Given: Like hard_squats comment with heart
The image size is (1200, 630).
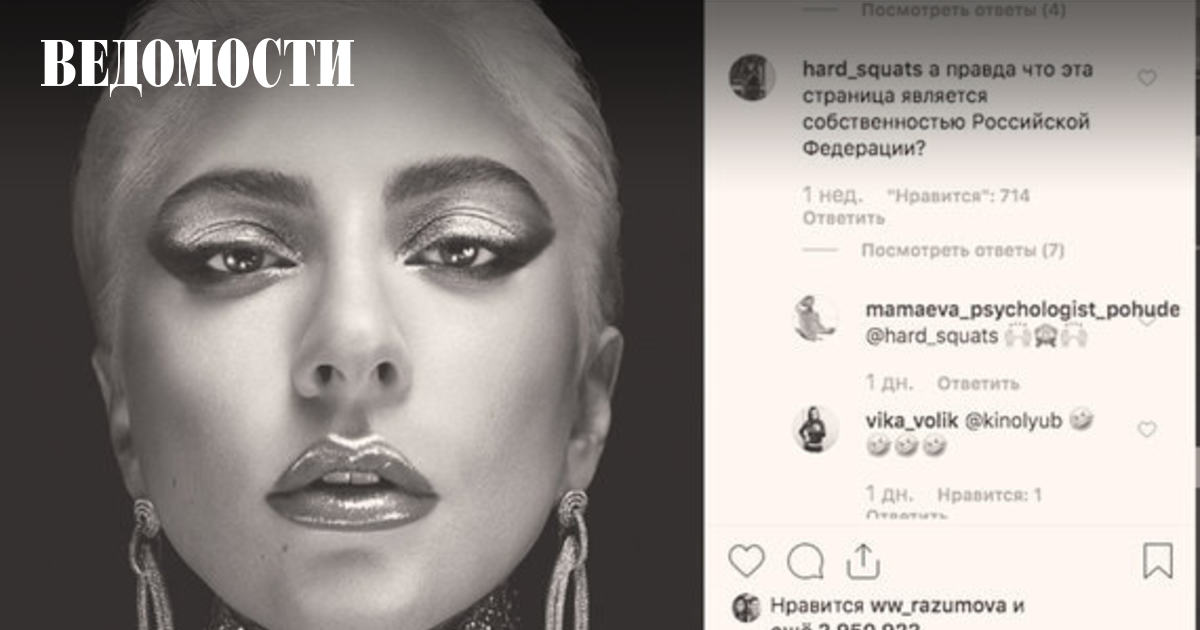Looking at the screenshot, I should 1147,77.
